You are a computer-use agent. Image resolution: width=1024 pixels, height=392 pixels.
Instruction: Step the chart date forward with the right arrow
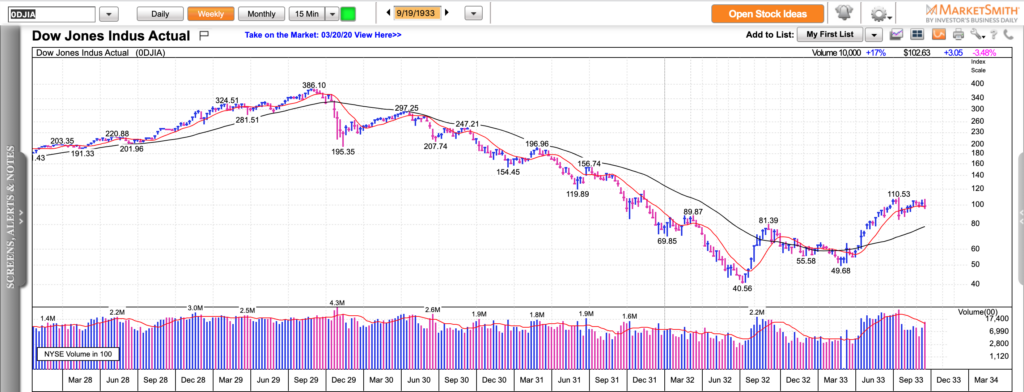pyautogui.click(x=447, y=12)
